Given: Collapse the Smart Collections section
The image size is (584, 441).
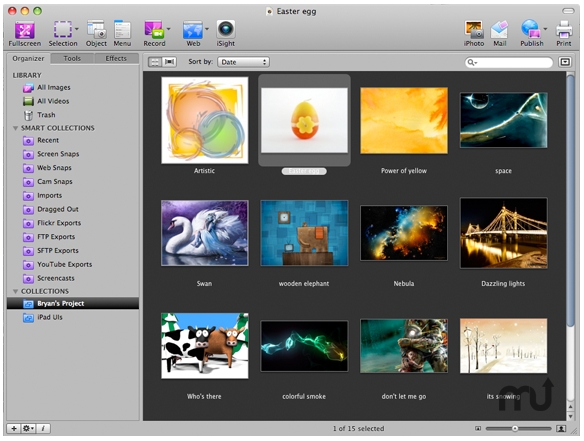Looking at the screenshot, I should 15,128.
